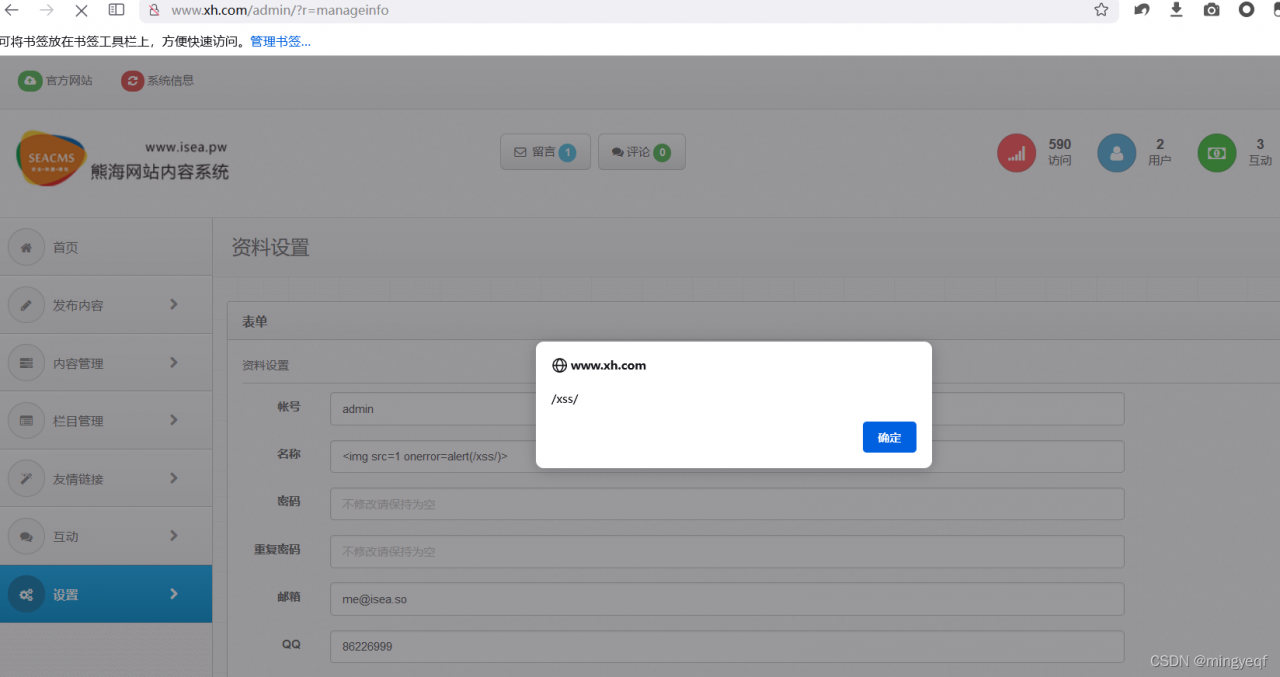Open the 留言 messages button

(x=545, y=152)
